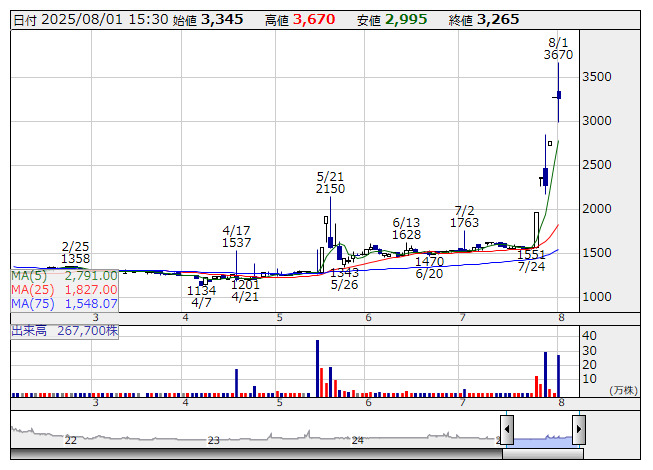
Task: Click the right range handle arrow in overview
Action: 578,429
